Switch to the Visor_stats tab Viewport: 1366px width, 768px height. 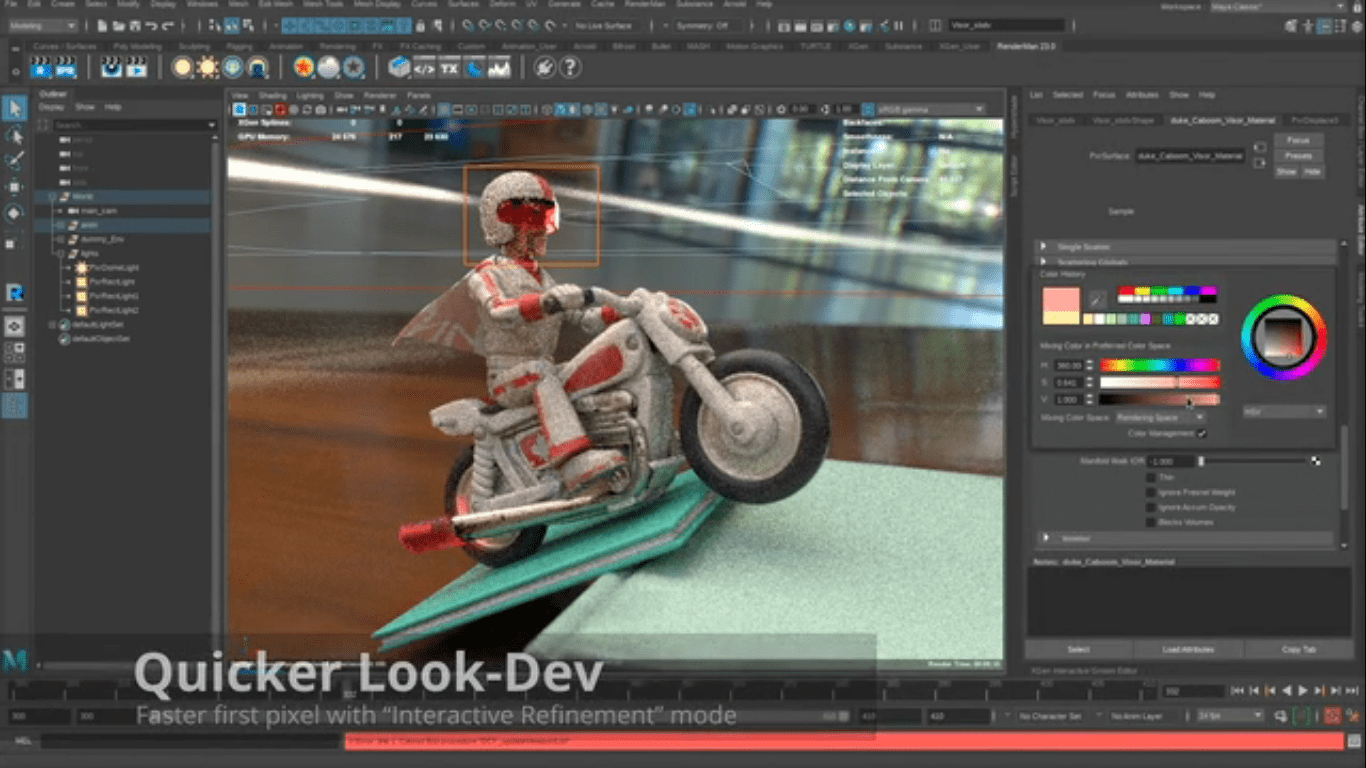pos(1055,120)
